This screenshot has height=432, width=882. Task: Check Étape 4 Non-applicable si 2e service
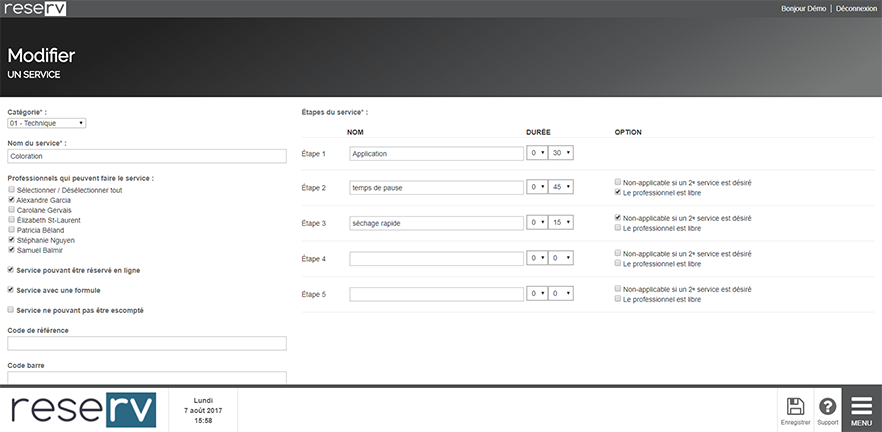pyautogui.click(x=618, y=253)
